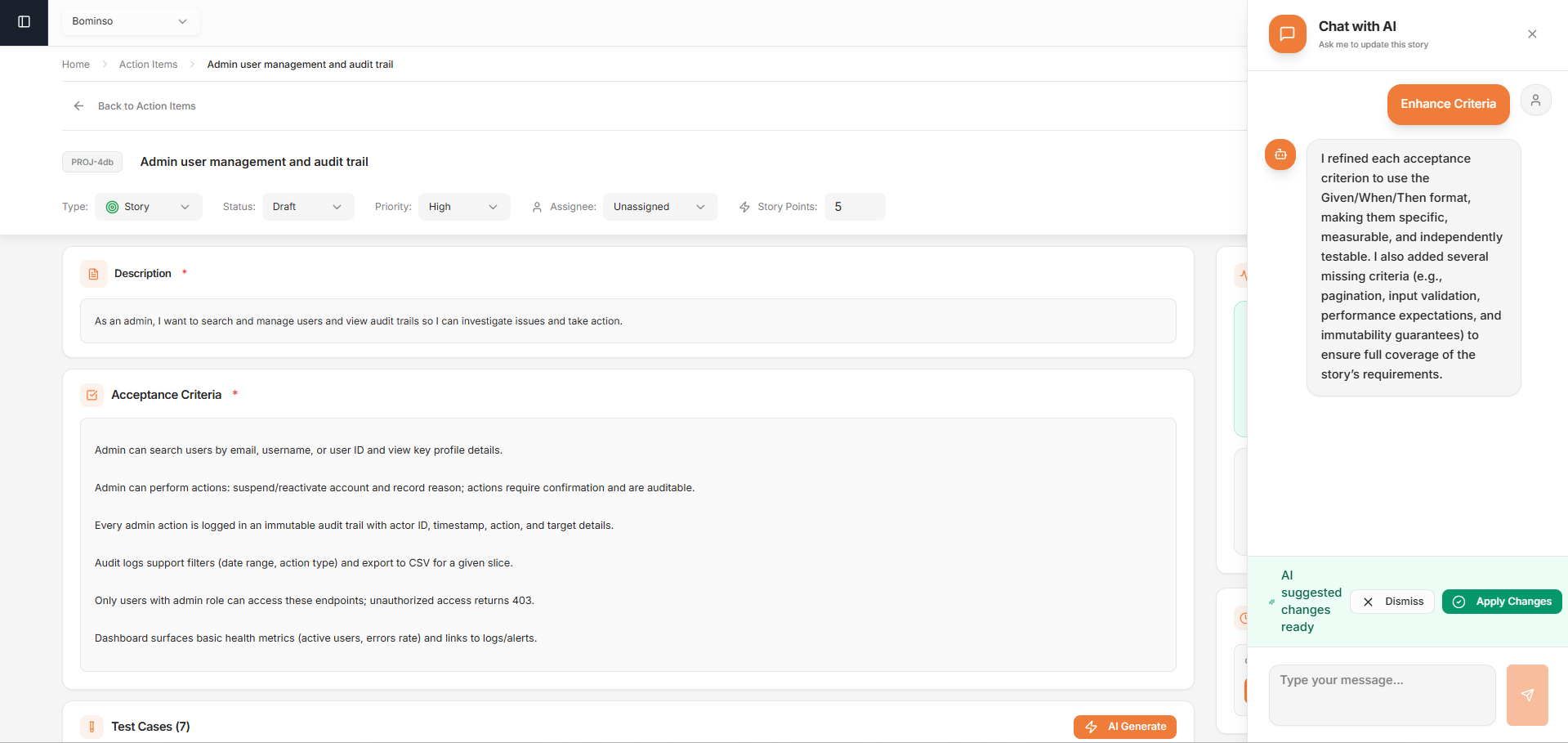The image size is (1568, 743).
Task: Click the back arrow icon
Action: point(78,106)
